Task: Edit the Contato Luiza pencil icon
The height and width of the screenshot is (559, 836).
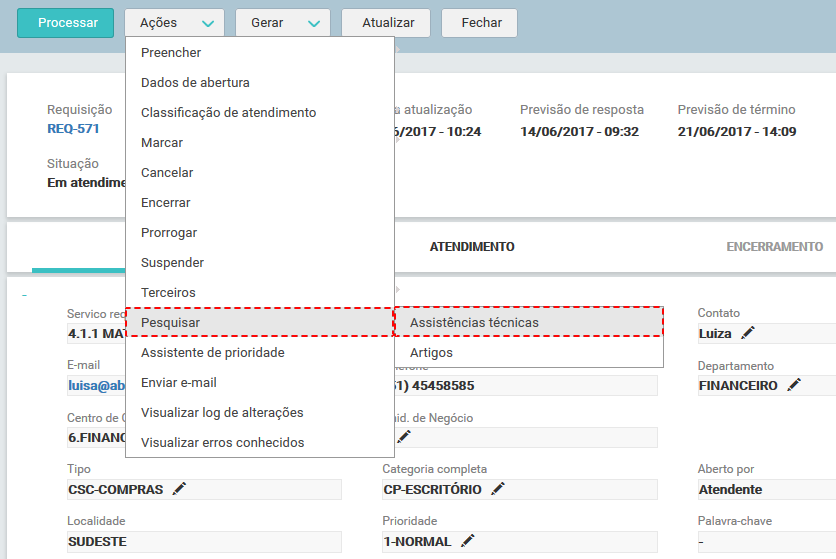Action: 748,333
